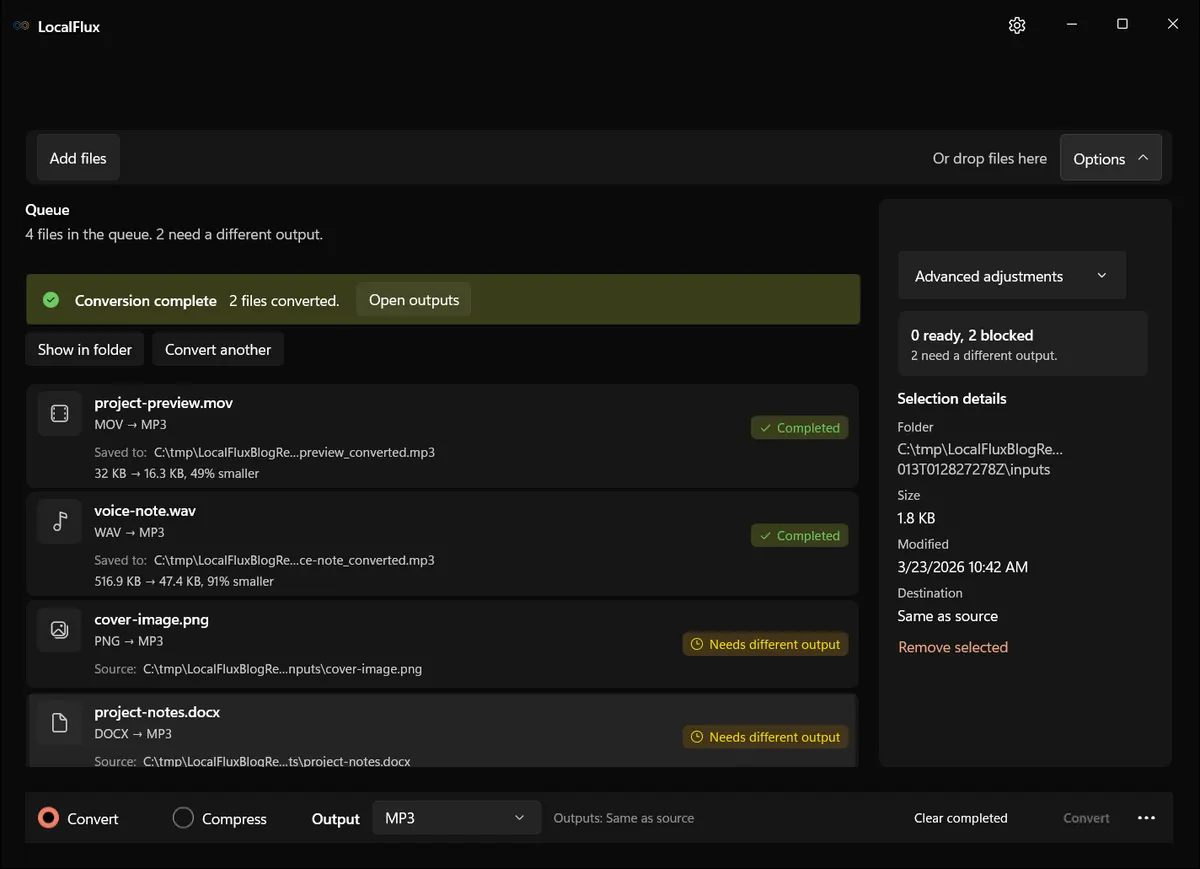Click the LocalFlux app logo icon
The width and height of the screenshot is (1200, 869).
21,26
